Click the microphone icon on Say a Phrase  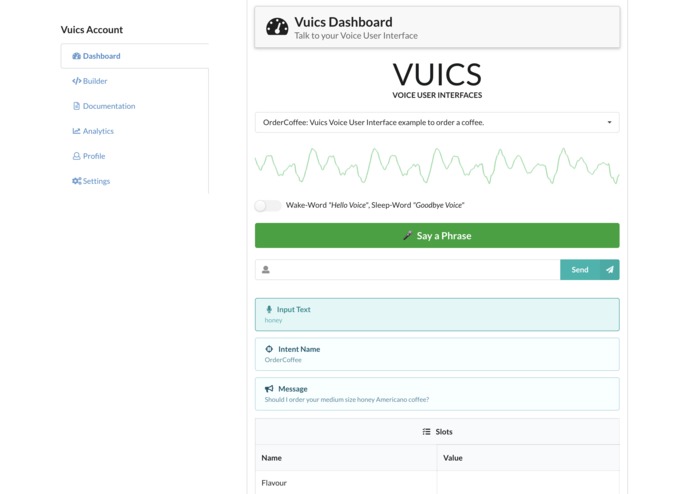(x=407, y=235)
